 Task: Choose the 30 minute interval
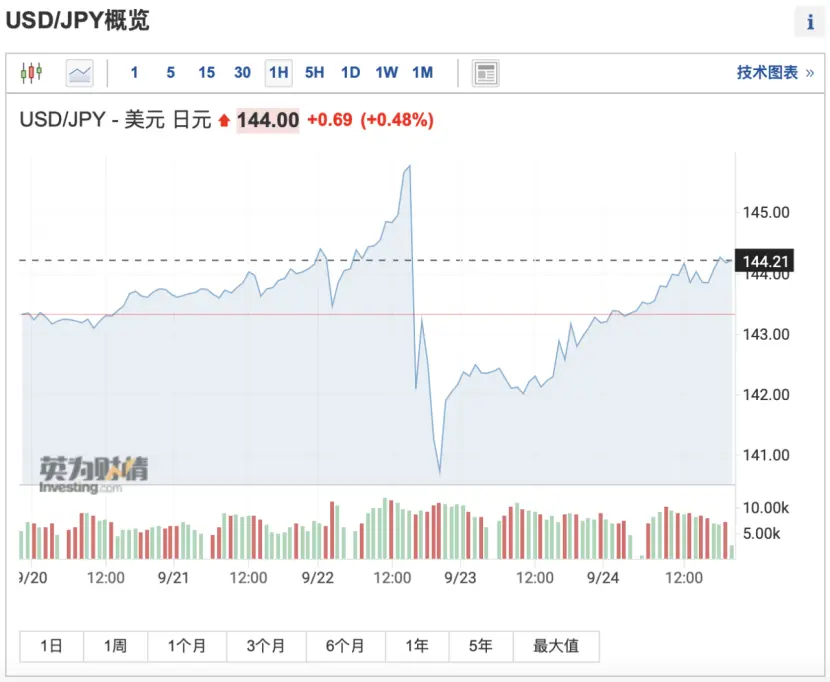tap(242, 73)
